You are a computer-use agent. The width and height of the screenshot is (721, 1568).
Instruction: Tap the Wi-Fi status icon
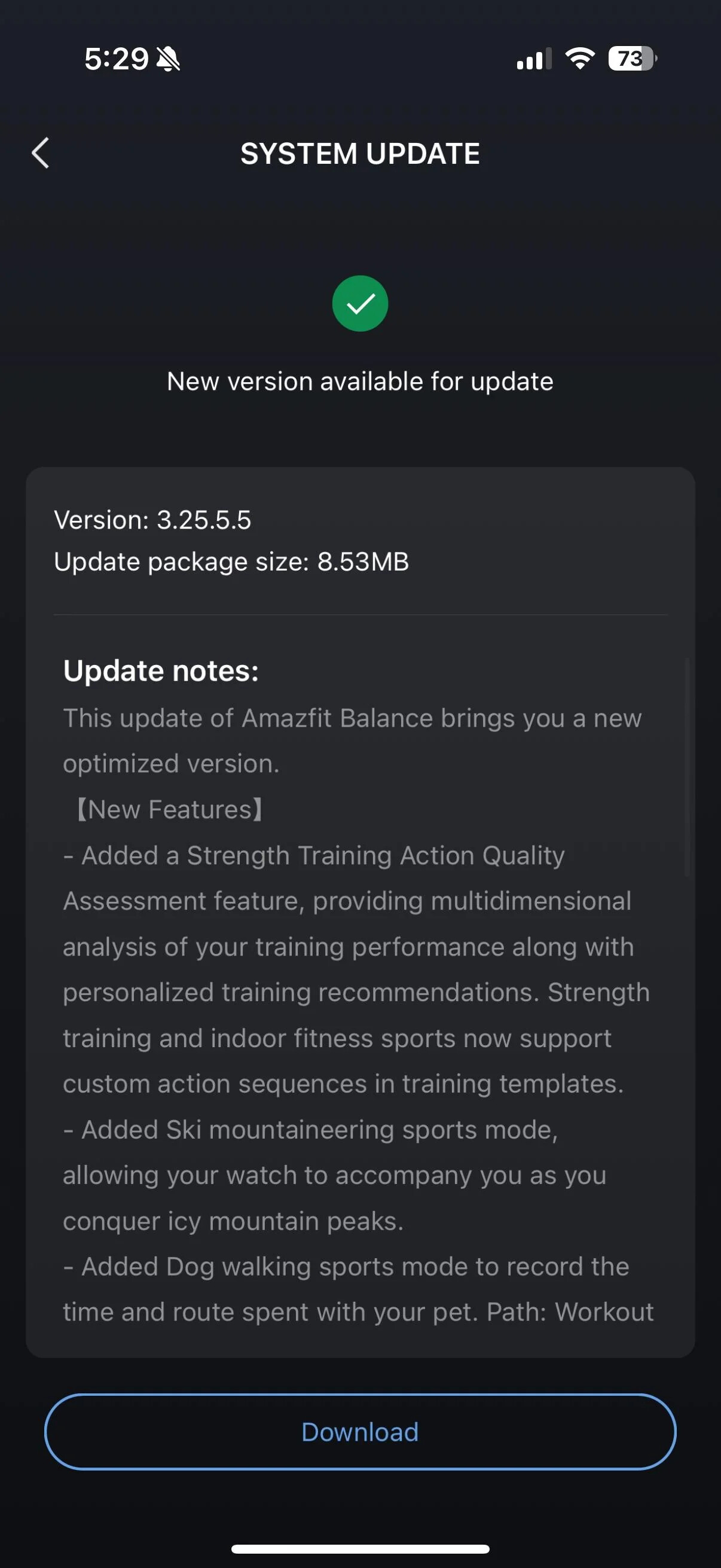[579, 59]
